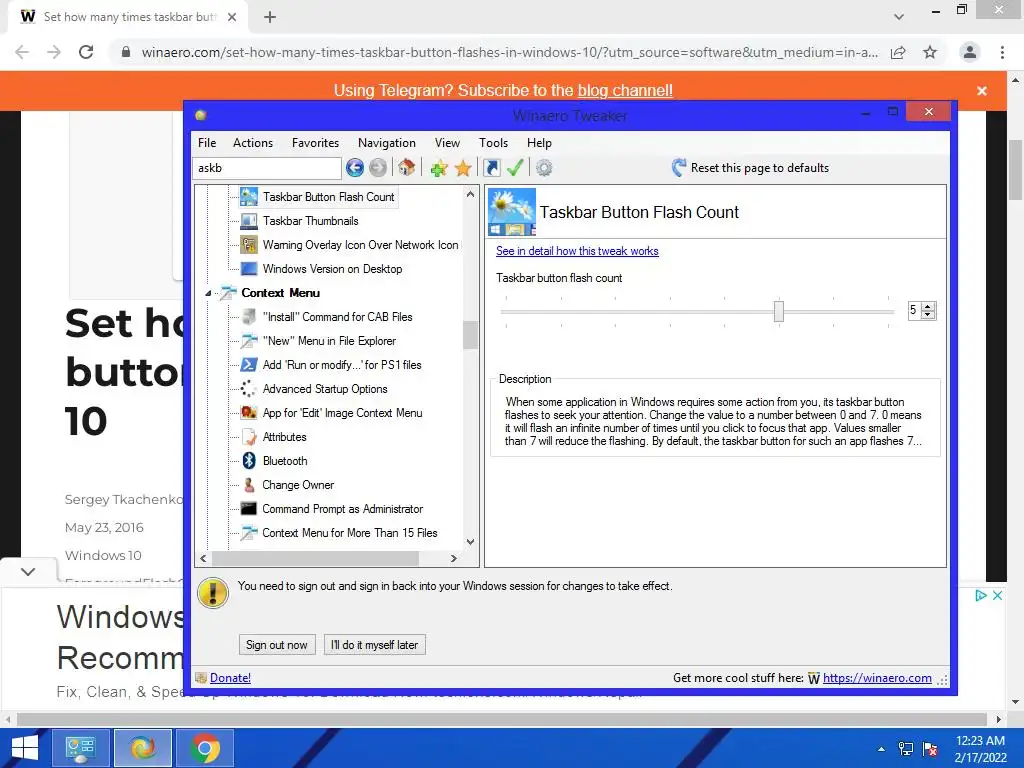Dismiss the orange Telegram banner
Screen dimensions: 1024x768
click(982, 91)
